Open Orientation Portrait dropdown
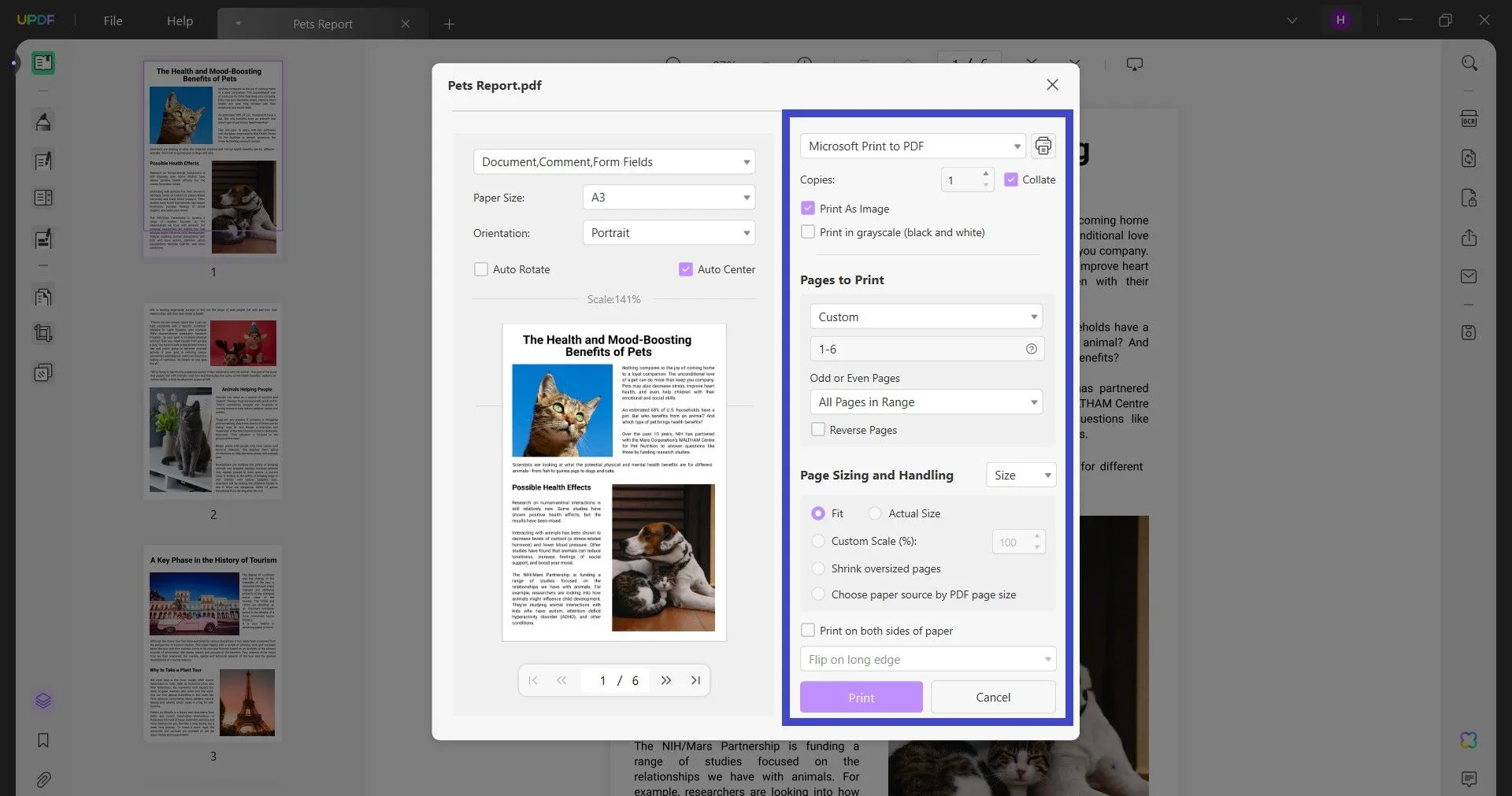 click(x=669, y=232)
